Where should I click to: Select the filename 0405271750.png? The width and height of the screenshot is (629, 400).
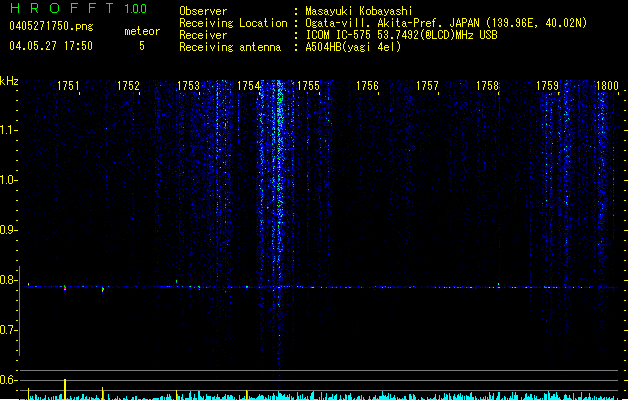pyautogui.click(x=51, y=26)
